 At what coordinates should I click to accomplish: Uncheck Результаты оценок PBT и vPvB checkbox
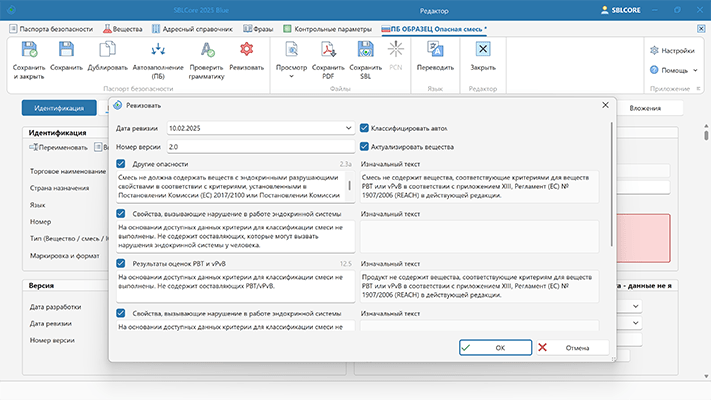pyautogui.click(x=121, y=263)
